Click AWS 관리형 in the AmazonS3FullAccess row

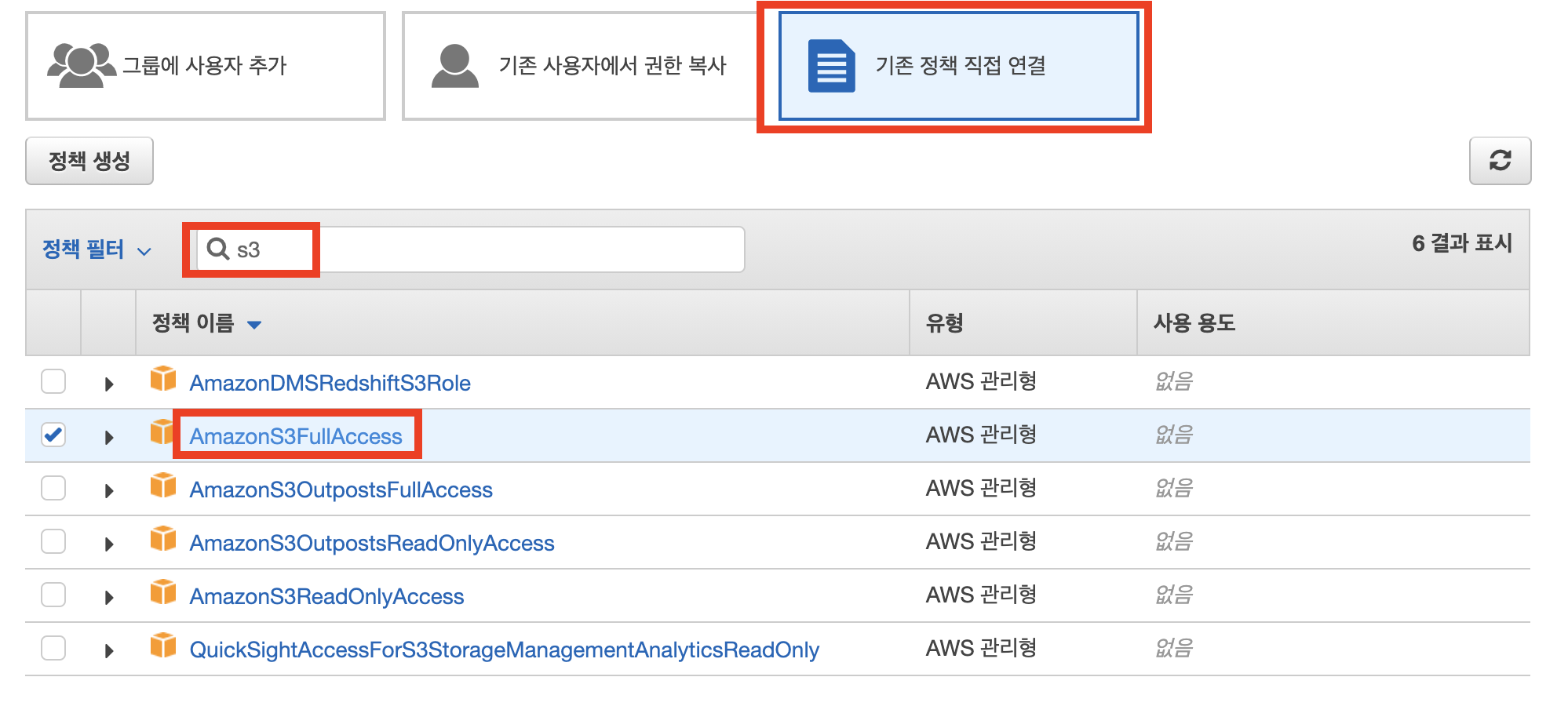(981, 435)
